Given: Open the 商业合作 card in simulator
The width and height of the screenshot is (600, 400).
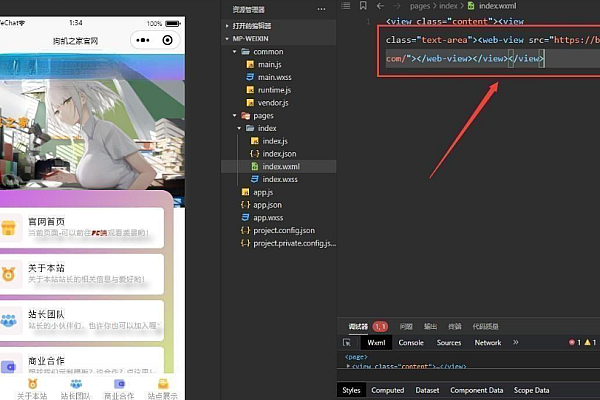Looking at the screenshot, I should tap(81, 361).
